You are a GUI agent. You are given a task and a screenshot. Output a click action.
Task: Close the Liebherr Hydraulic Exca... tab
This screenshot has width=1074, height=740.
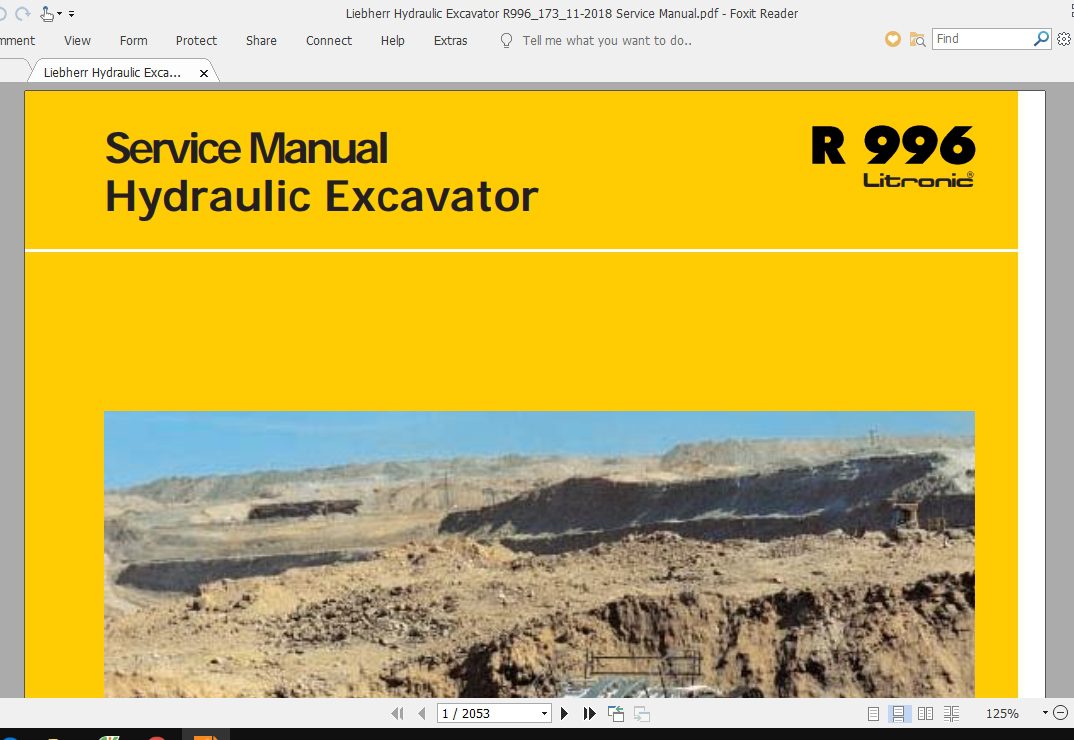[x=203, y=73]
